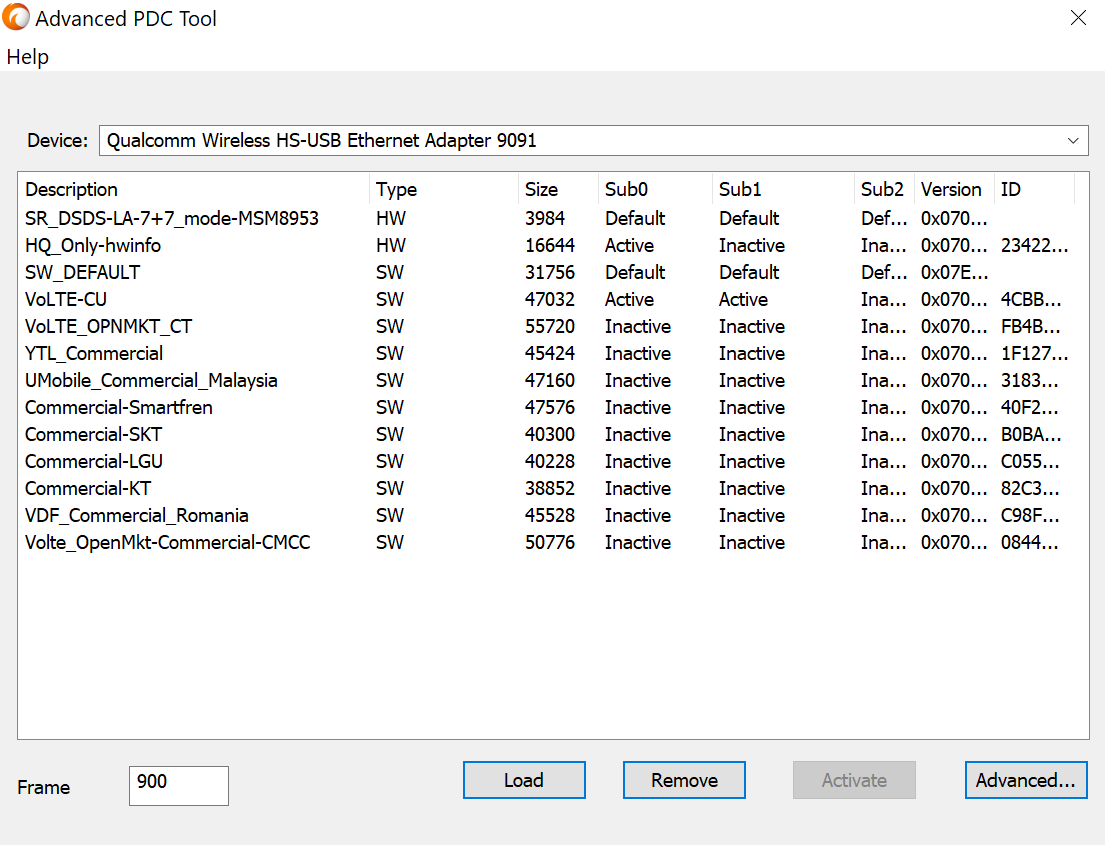Click size value 47032
Screen dimensions: 1105x845
[x=550, y=300]
